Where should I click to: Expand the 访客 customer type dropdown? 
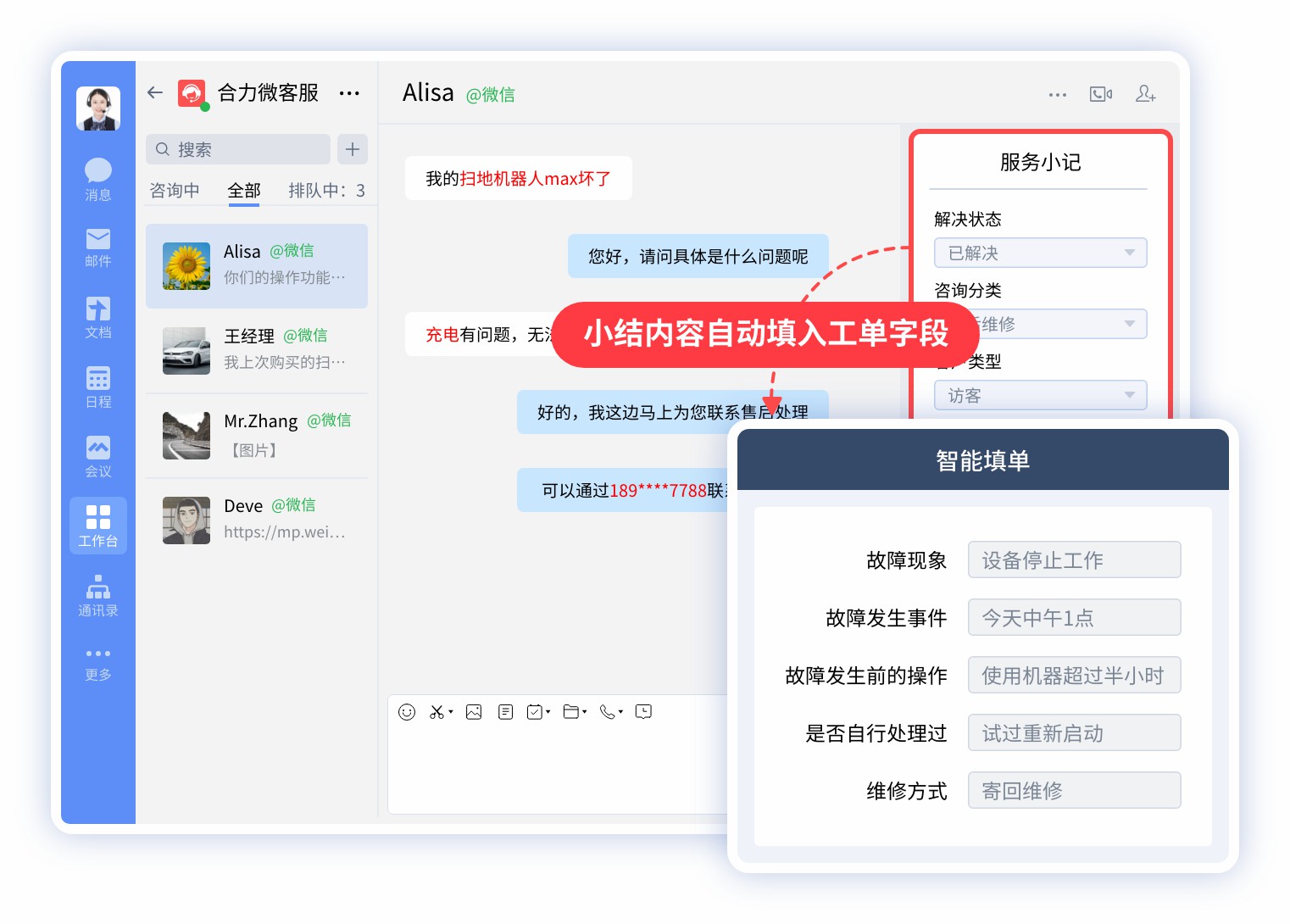point(1040,394)
